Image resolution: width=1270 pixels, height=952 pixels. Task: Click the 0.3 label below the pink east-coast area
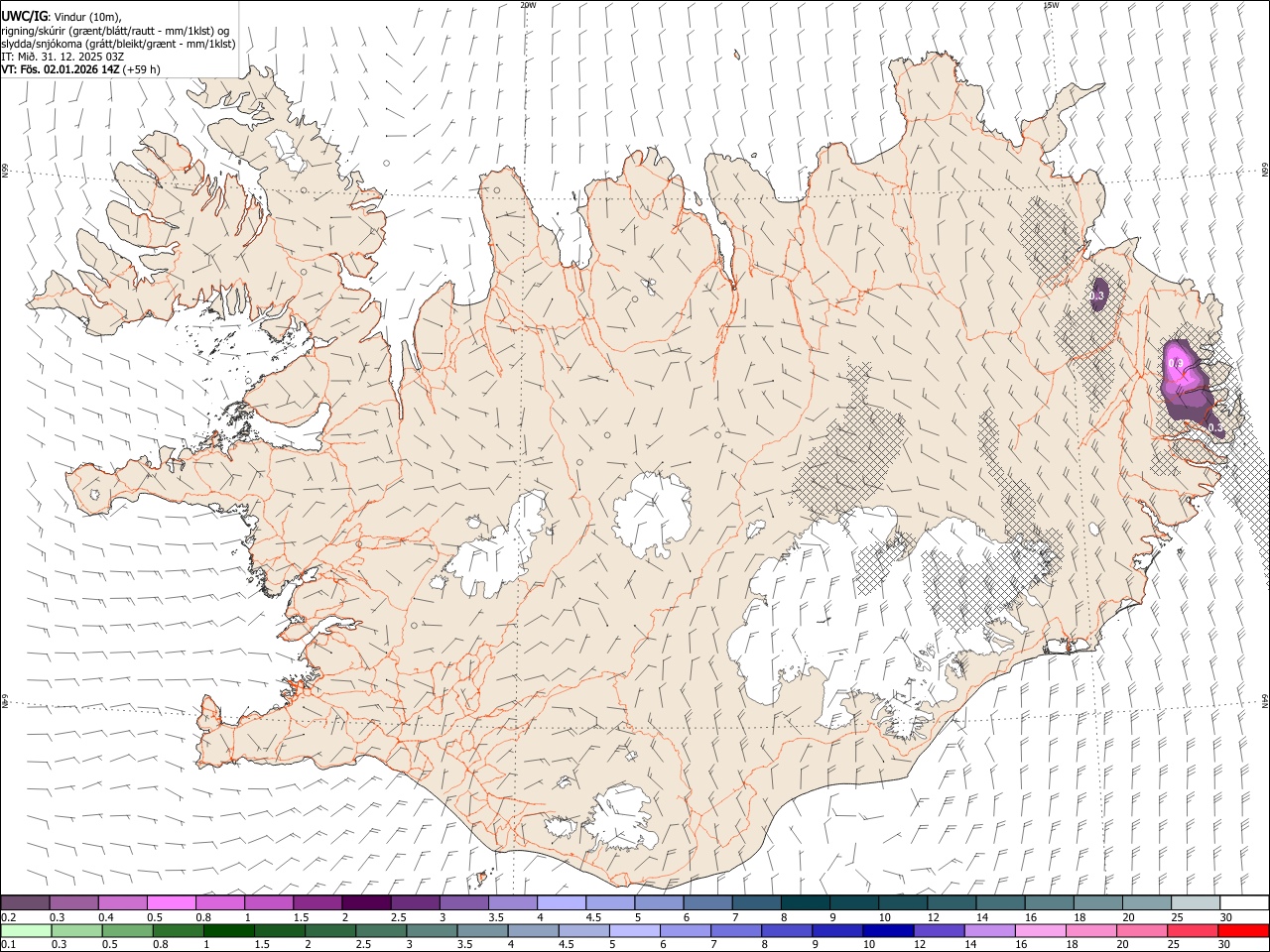point(1214,427)
